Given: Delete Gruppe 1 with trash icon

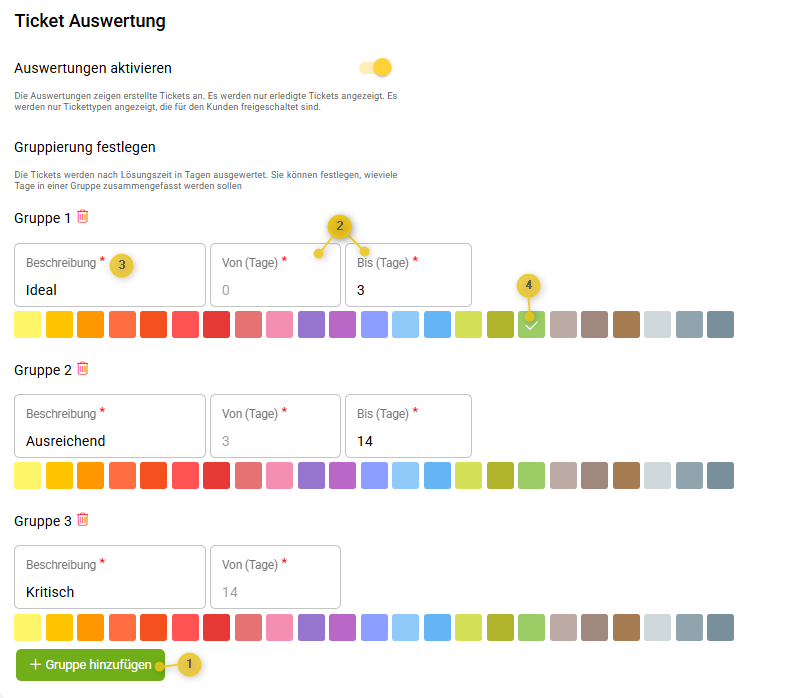Looking at the screenshot, I should pyautogui.click(x=83, y=216).
